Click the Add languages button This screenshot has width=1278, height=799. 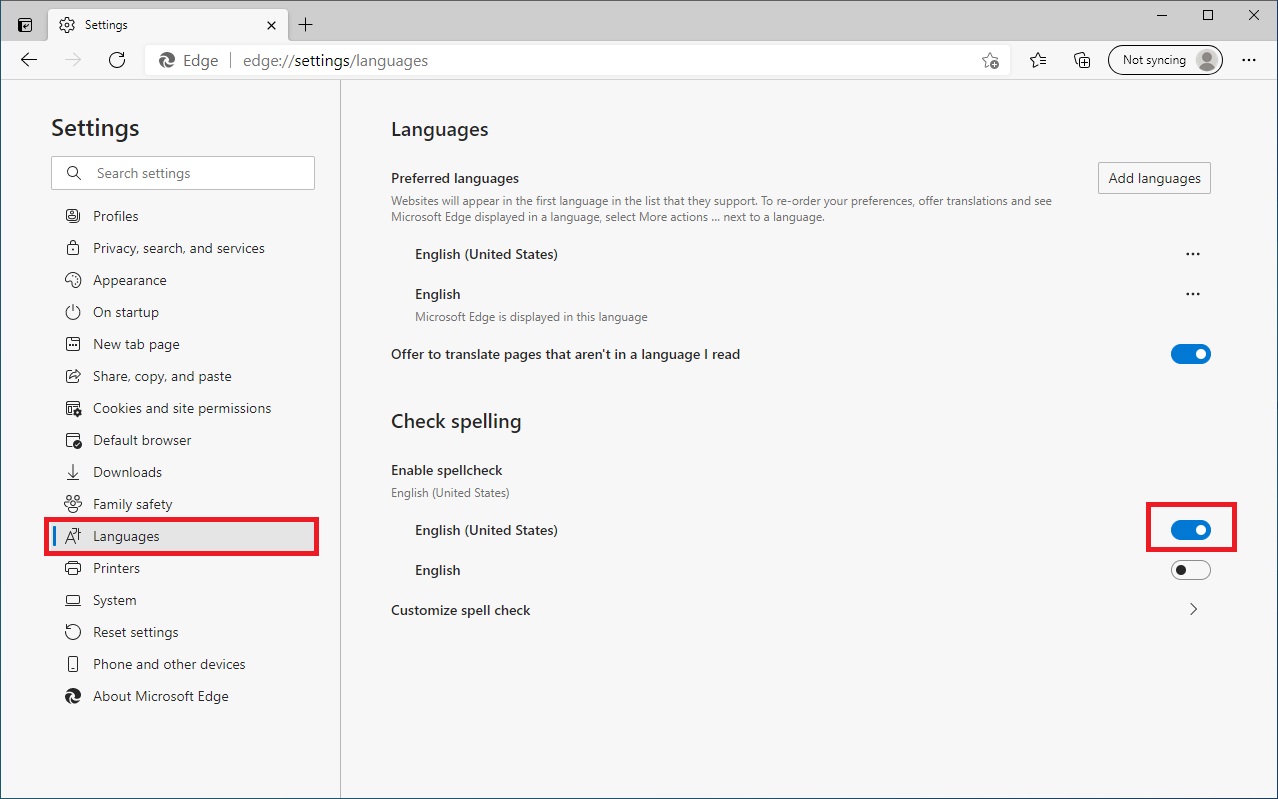pyautogui.click(x=1153, y=177)
